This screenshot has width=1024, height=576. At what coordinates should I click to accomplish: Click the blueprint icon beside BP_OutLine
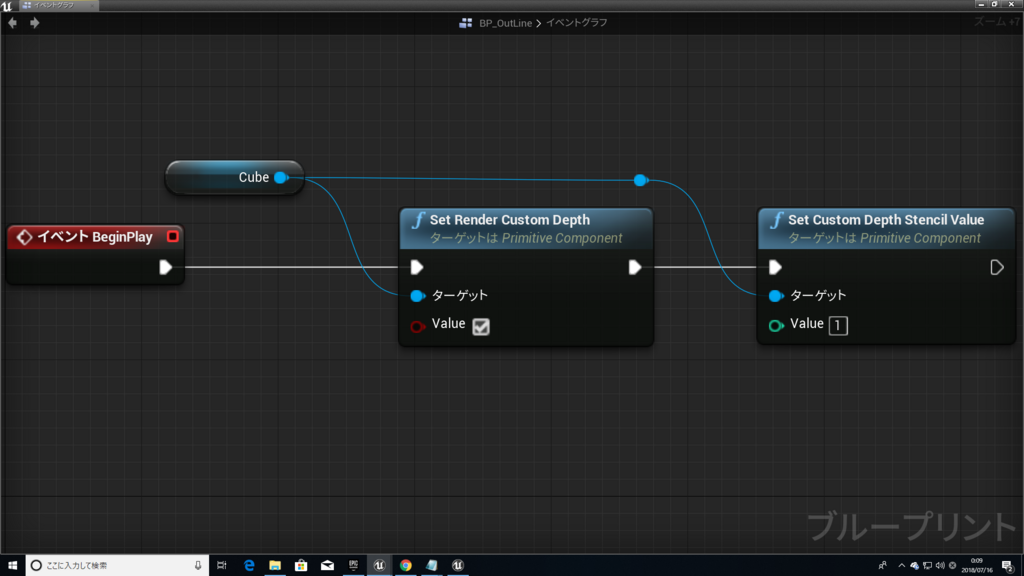click(466, 23)
